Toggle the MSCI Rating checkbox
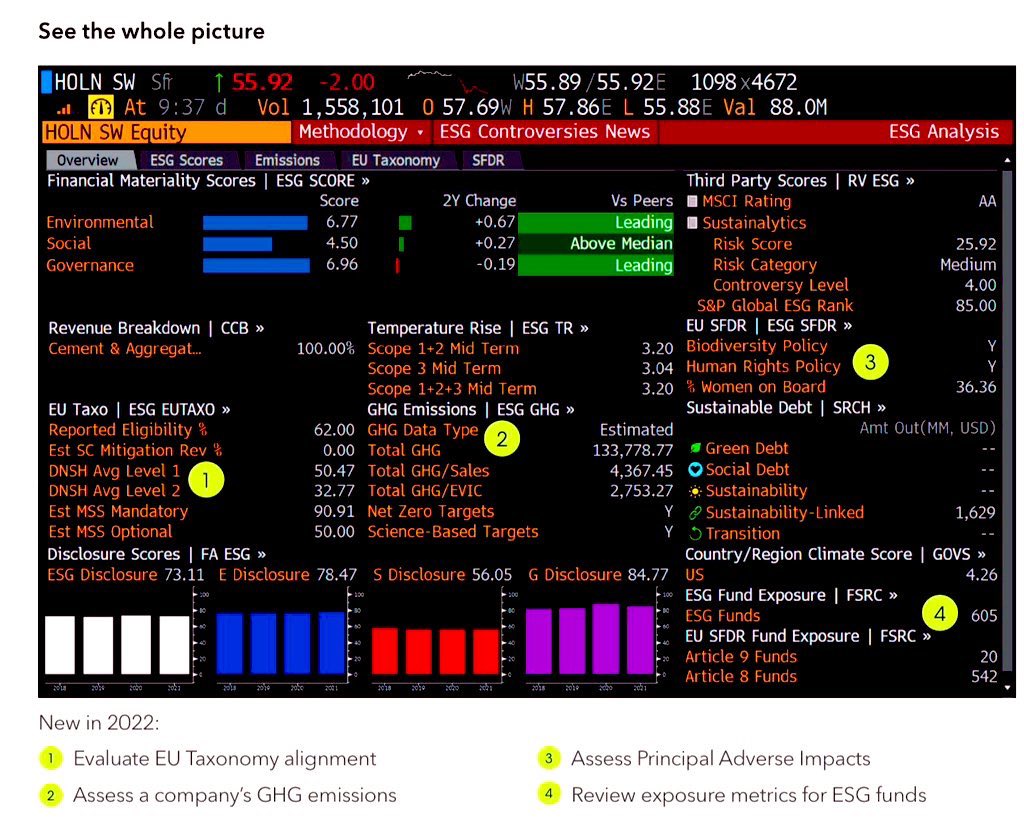This screenshot has width=1024, height=826. tap(692, 202)
